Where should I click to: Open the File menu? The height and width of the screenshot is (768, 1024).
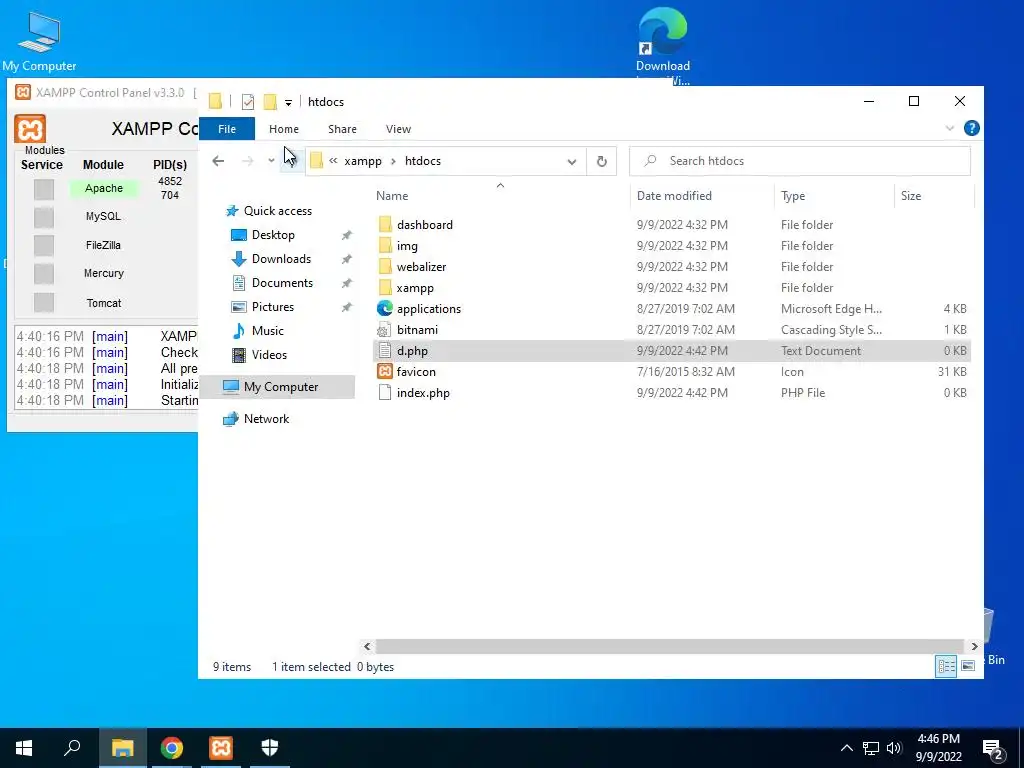coord(227,129)
